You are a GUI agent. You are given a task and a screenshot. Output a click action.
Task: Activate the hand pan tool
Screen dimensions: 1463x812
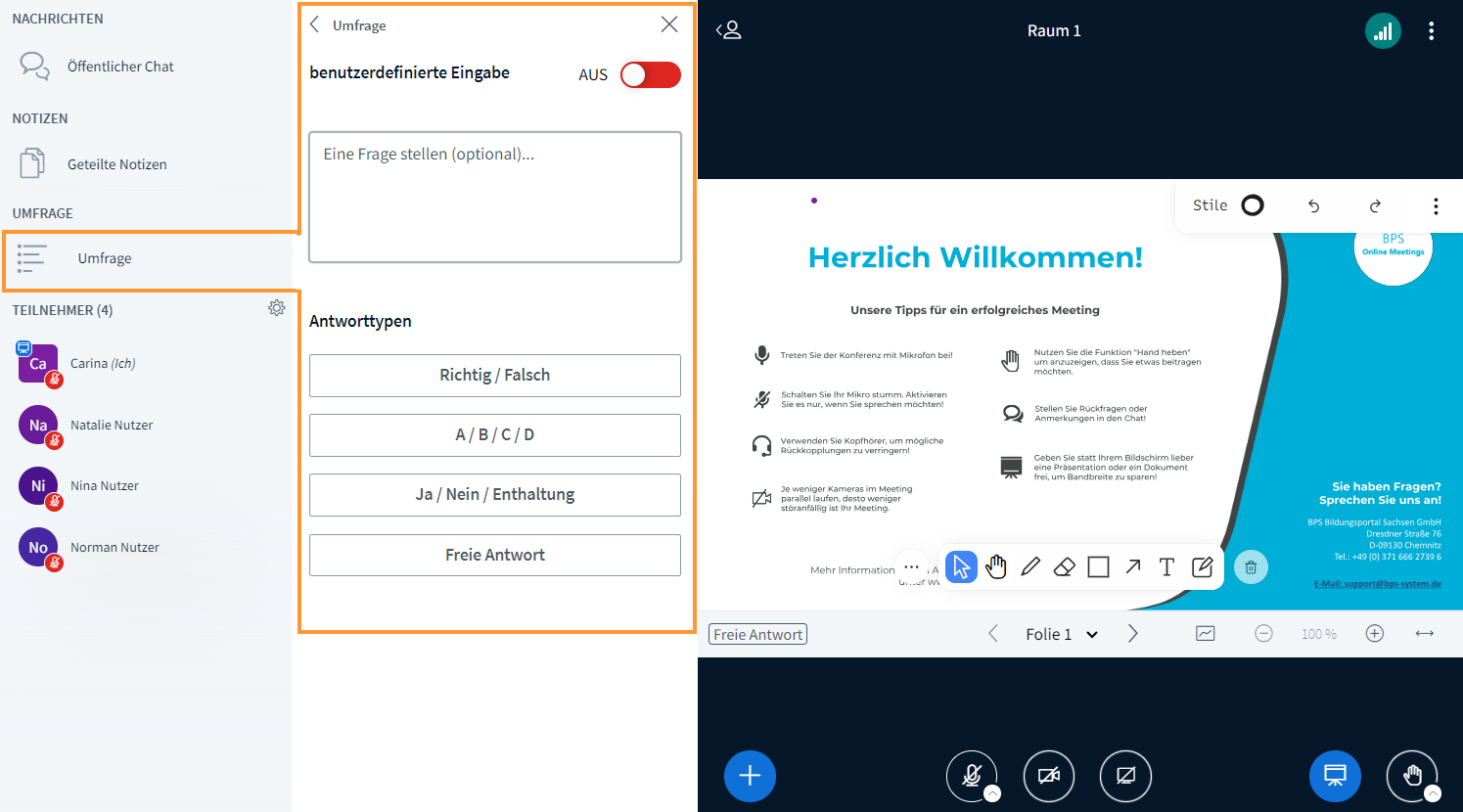click(995, 566)
